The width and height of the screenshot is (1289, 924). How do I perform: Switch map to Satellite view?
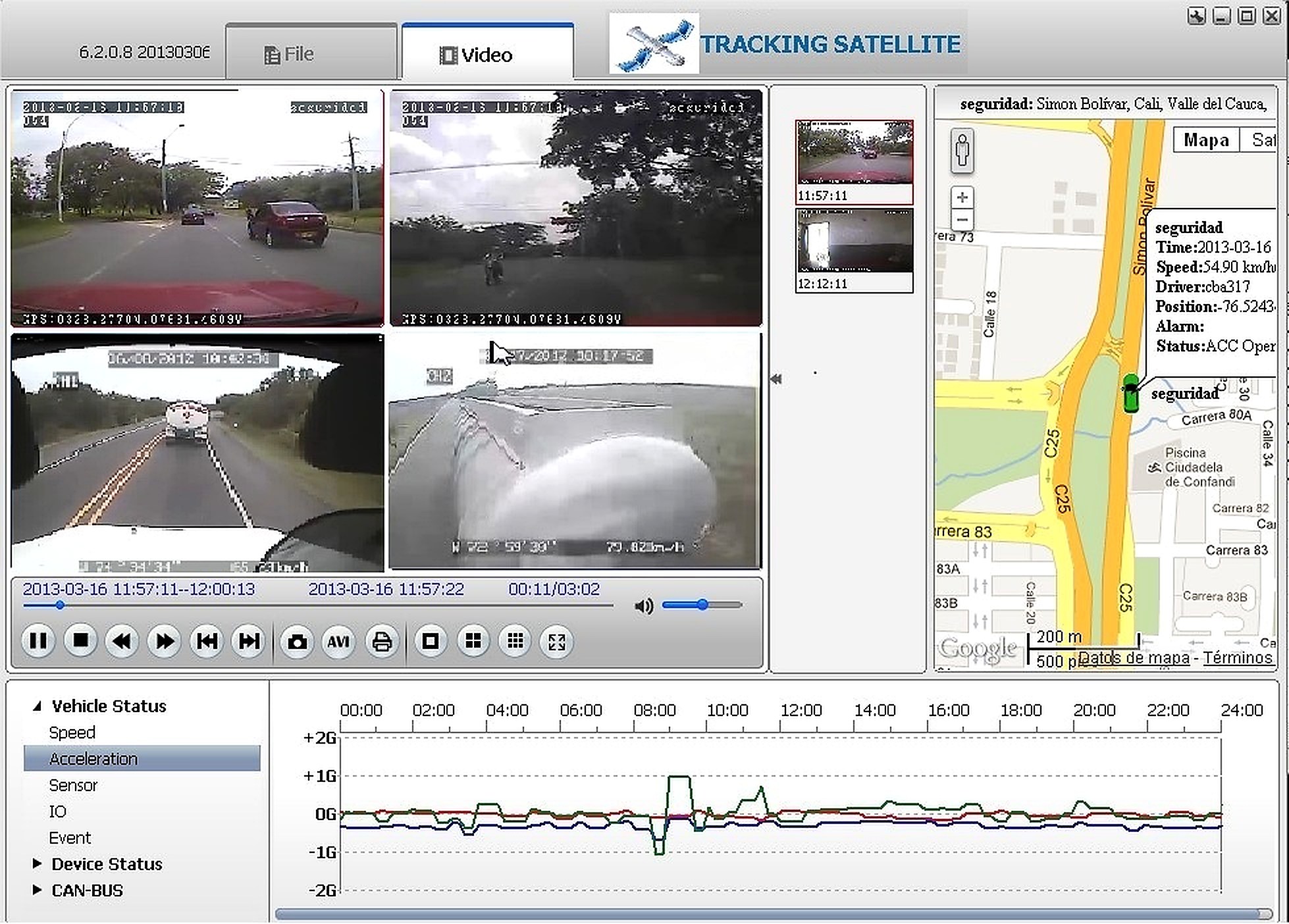point(1259,140)
